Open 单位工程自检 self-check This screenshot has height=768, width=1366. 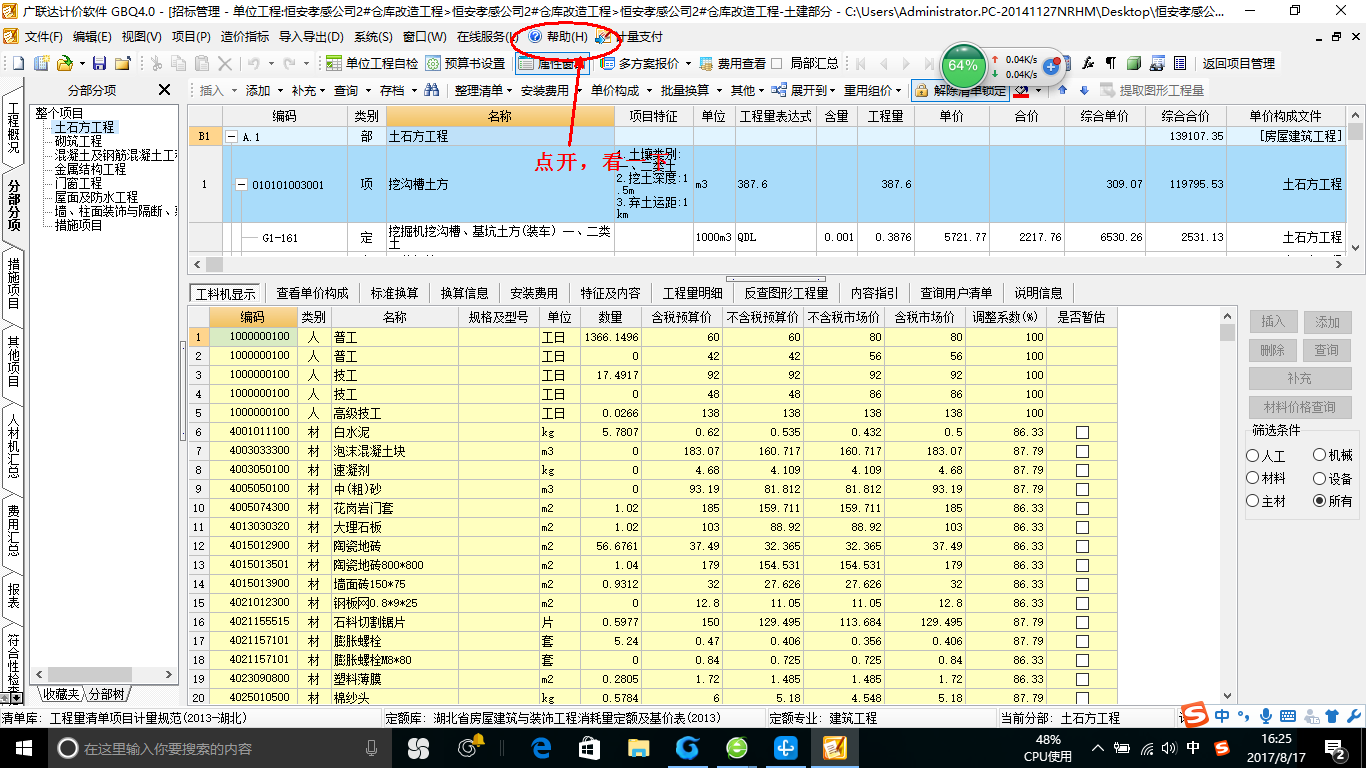(x=372, y=64)
